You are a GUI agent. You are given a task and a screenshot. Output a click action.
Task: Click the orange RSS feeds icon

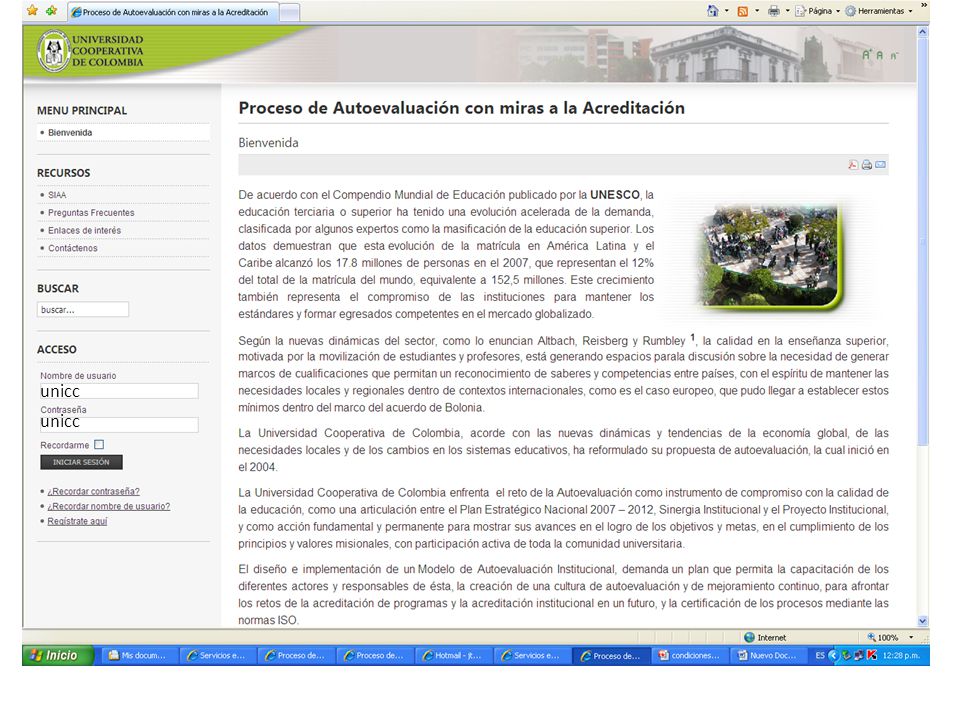pos(743,11)
